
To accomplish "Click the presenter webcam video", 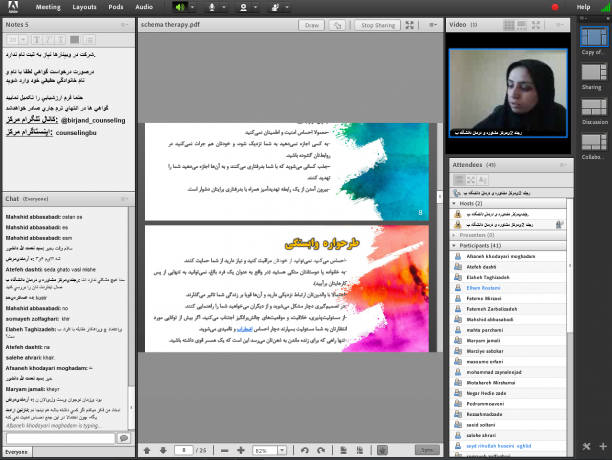I will 508,93.
